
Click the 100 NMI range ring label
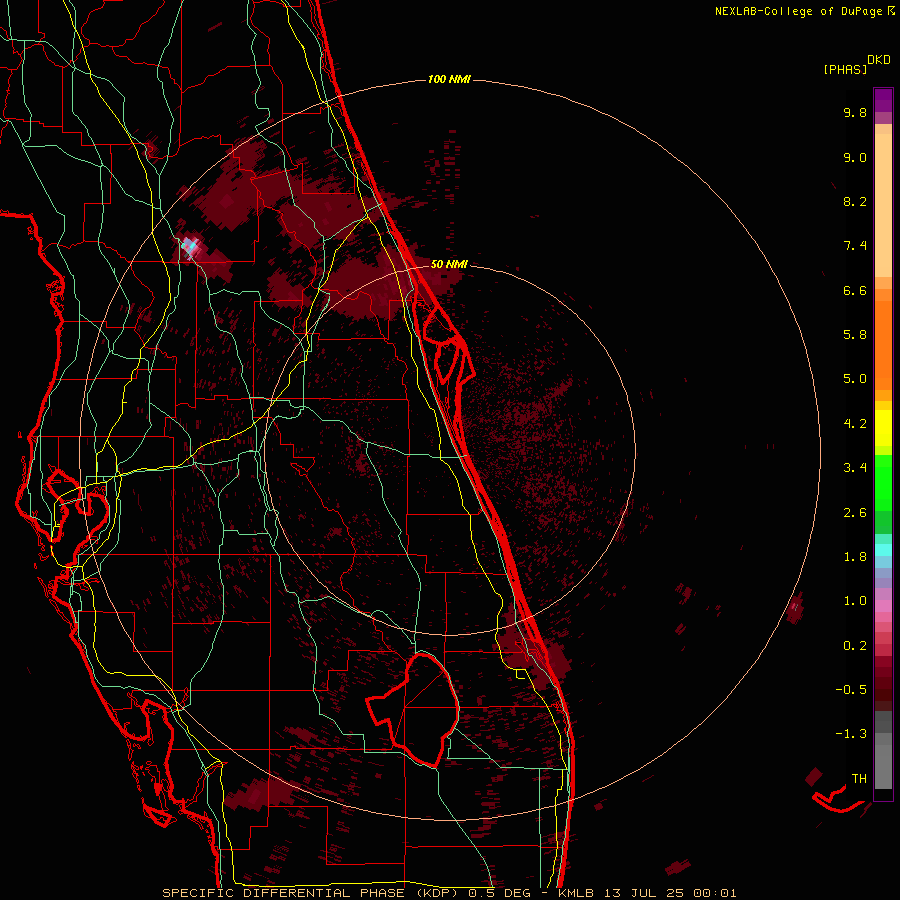(x=449, y=79)
